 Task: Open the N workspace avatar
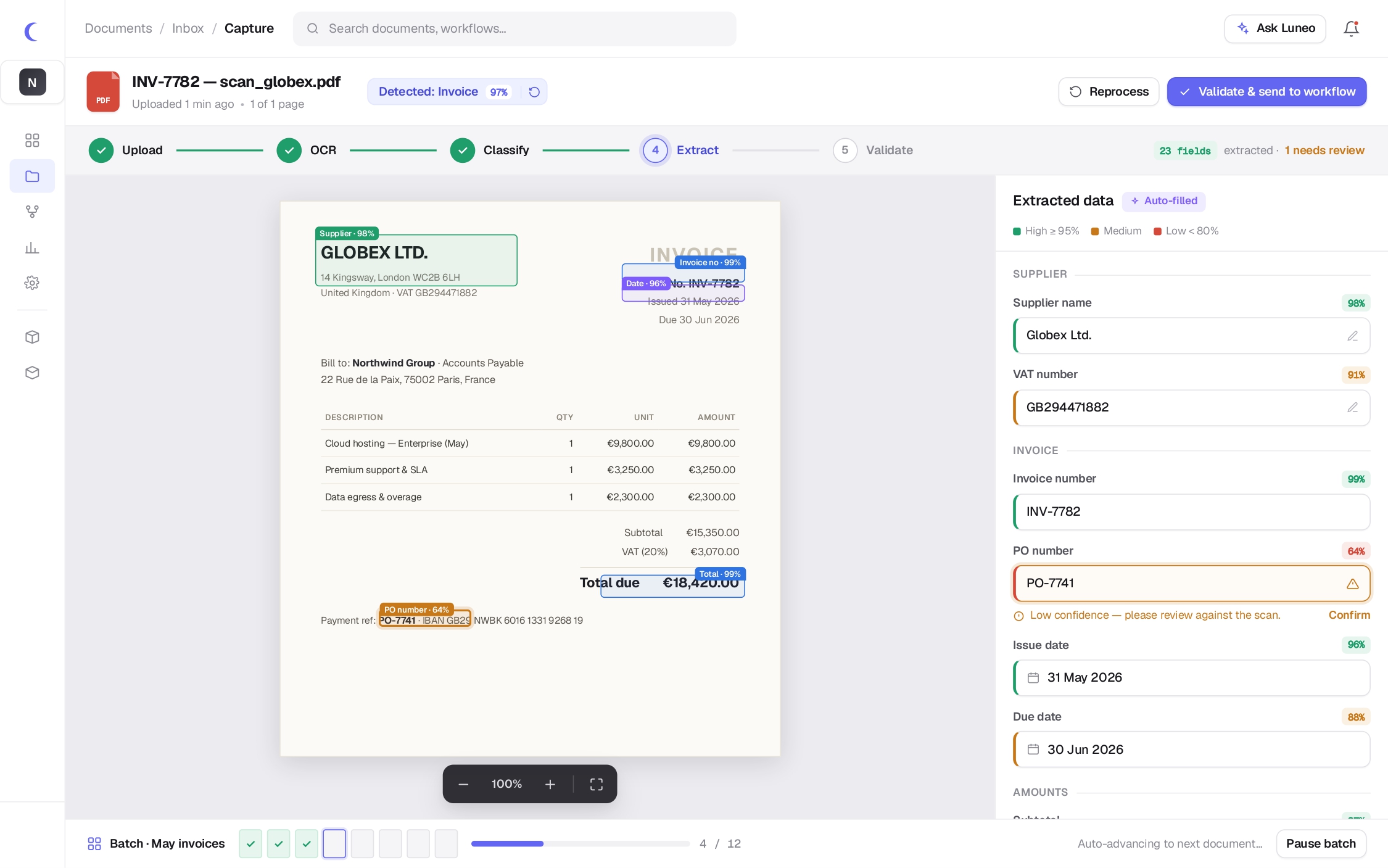coord(32,82)
